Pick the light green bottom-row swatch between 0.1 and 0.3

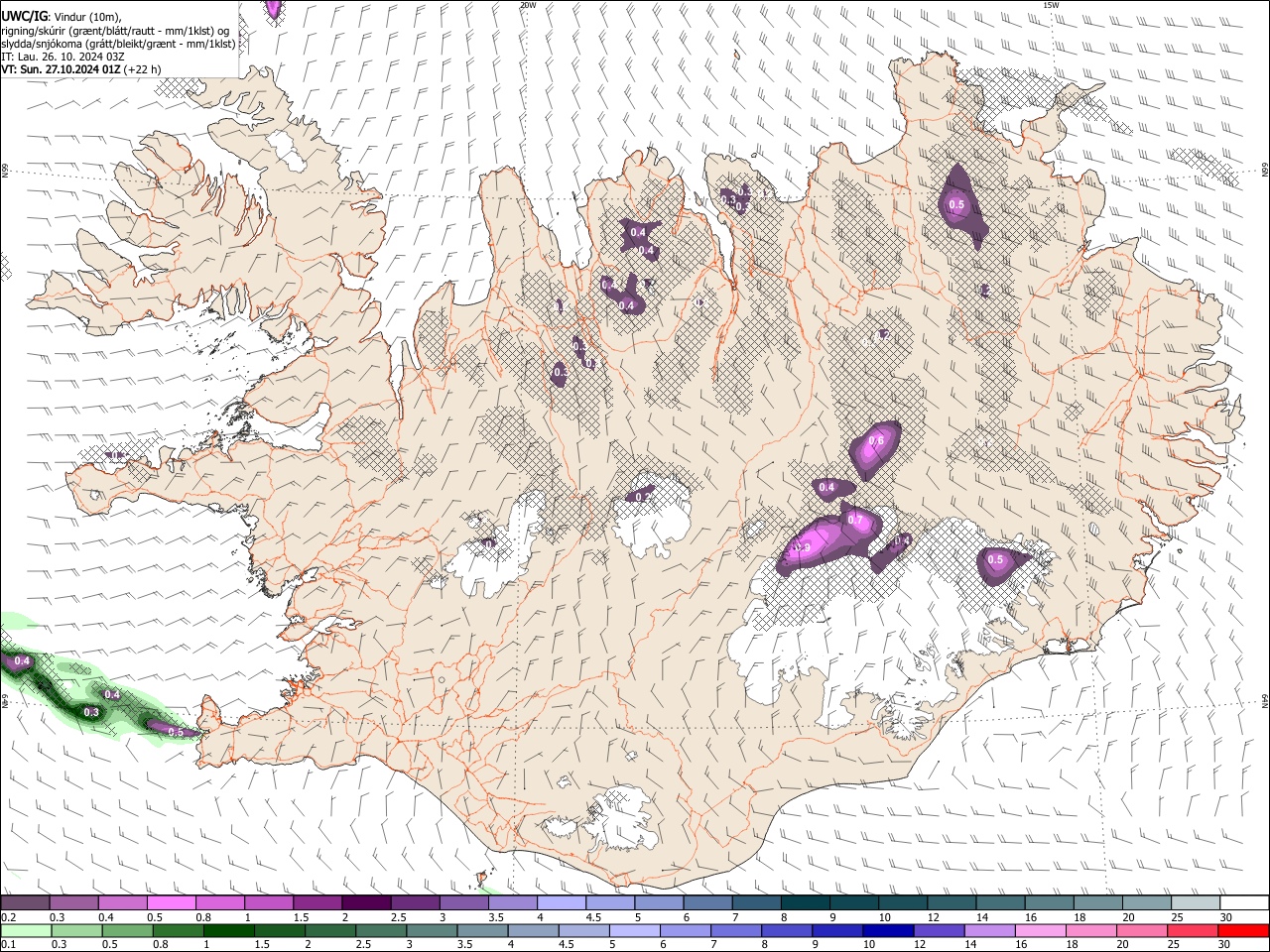(x=25, y=931)
